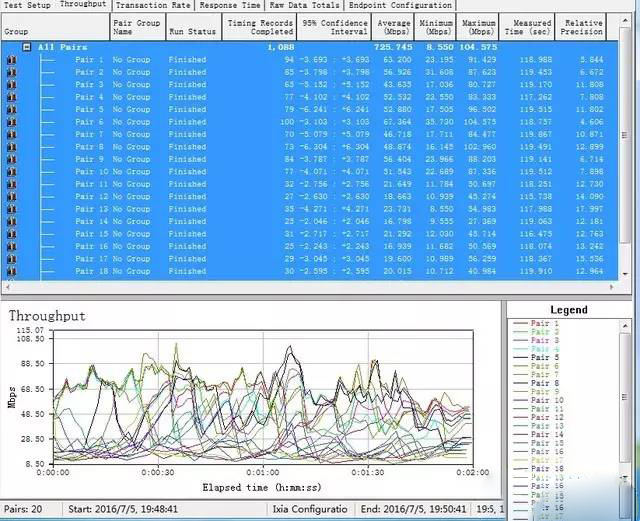The width and height of the screenshot is (640, 521).
Task: Click the pair icon in Pair 8 row
Action: [x=11, y=147]
